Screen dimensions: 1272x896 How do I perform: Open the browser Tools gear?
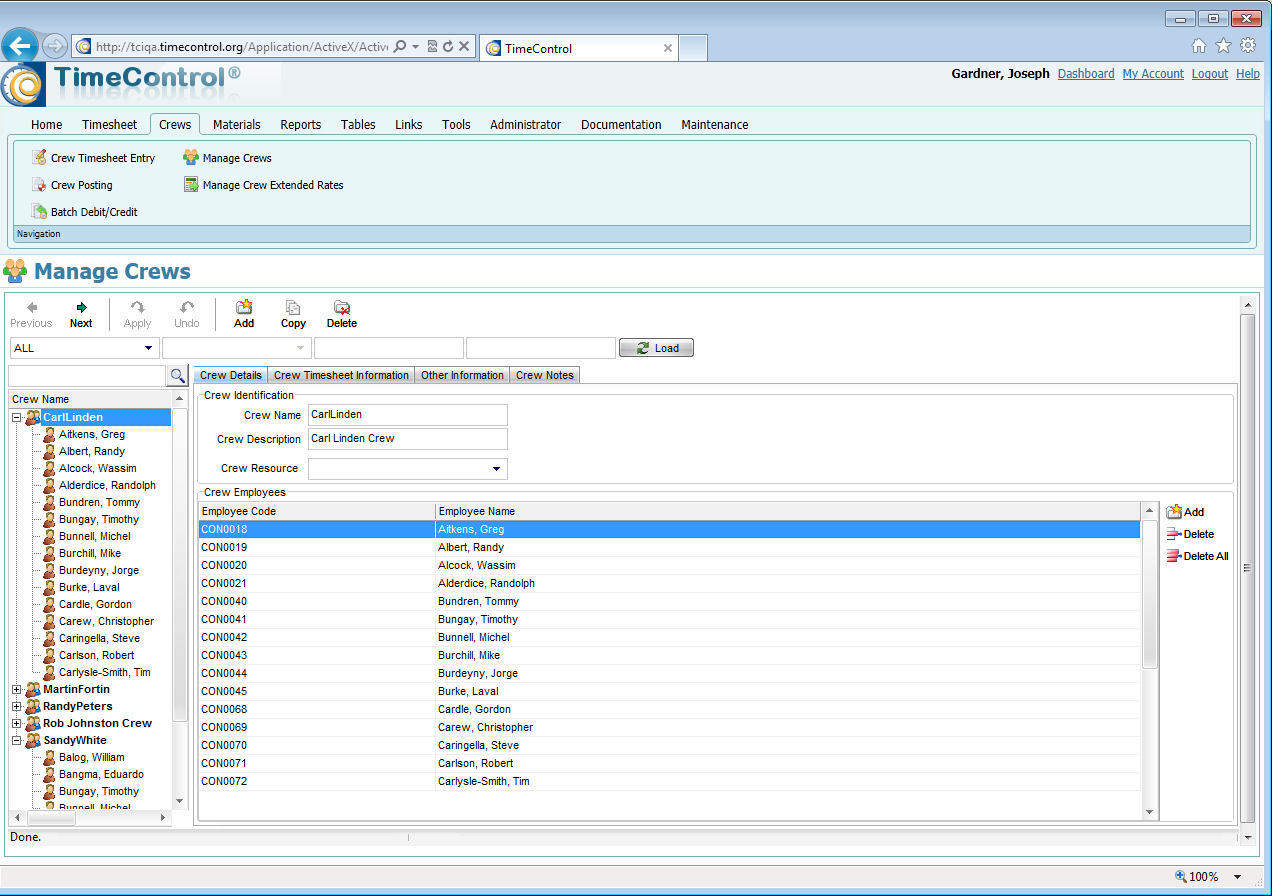(x=1248, y=46)
